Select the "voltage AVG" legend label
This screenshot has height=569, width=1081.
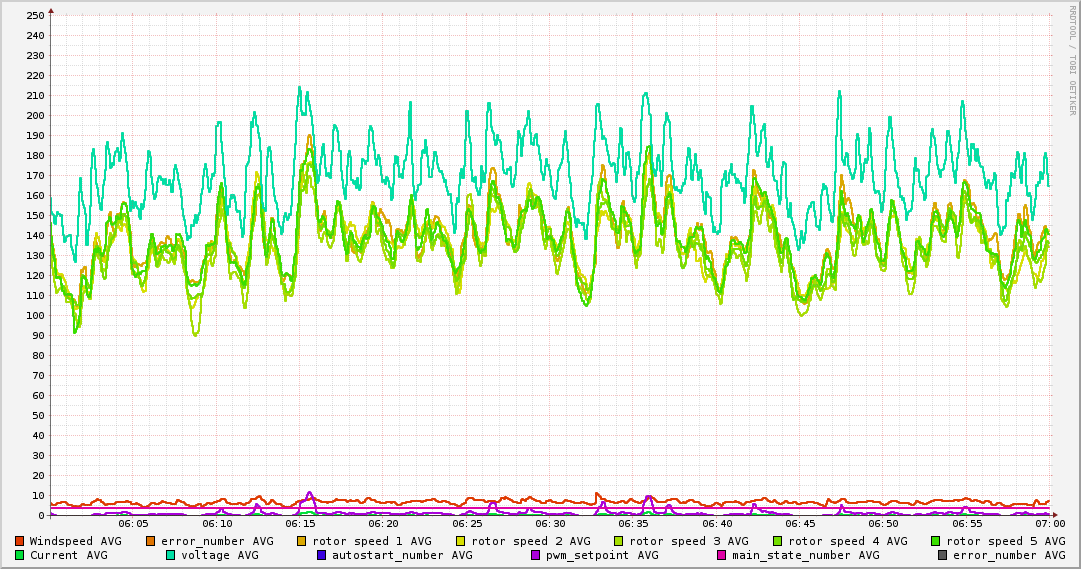coord(220,555)
